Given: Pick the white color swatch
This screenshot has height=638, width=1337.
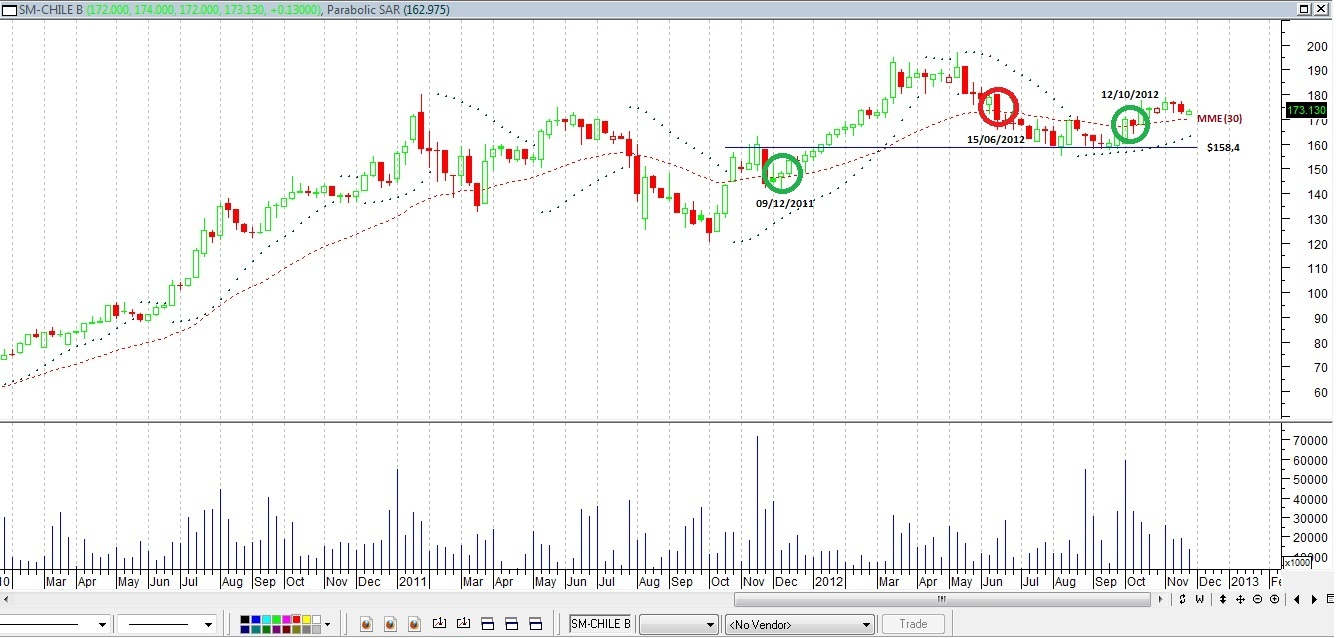Looking at the screenshot, I should pos(316,619).
